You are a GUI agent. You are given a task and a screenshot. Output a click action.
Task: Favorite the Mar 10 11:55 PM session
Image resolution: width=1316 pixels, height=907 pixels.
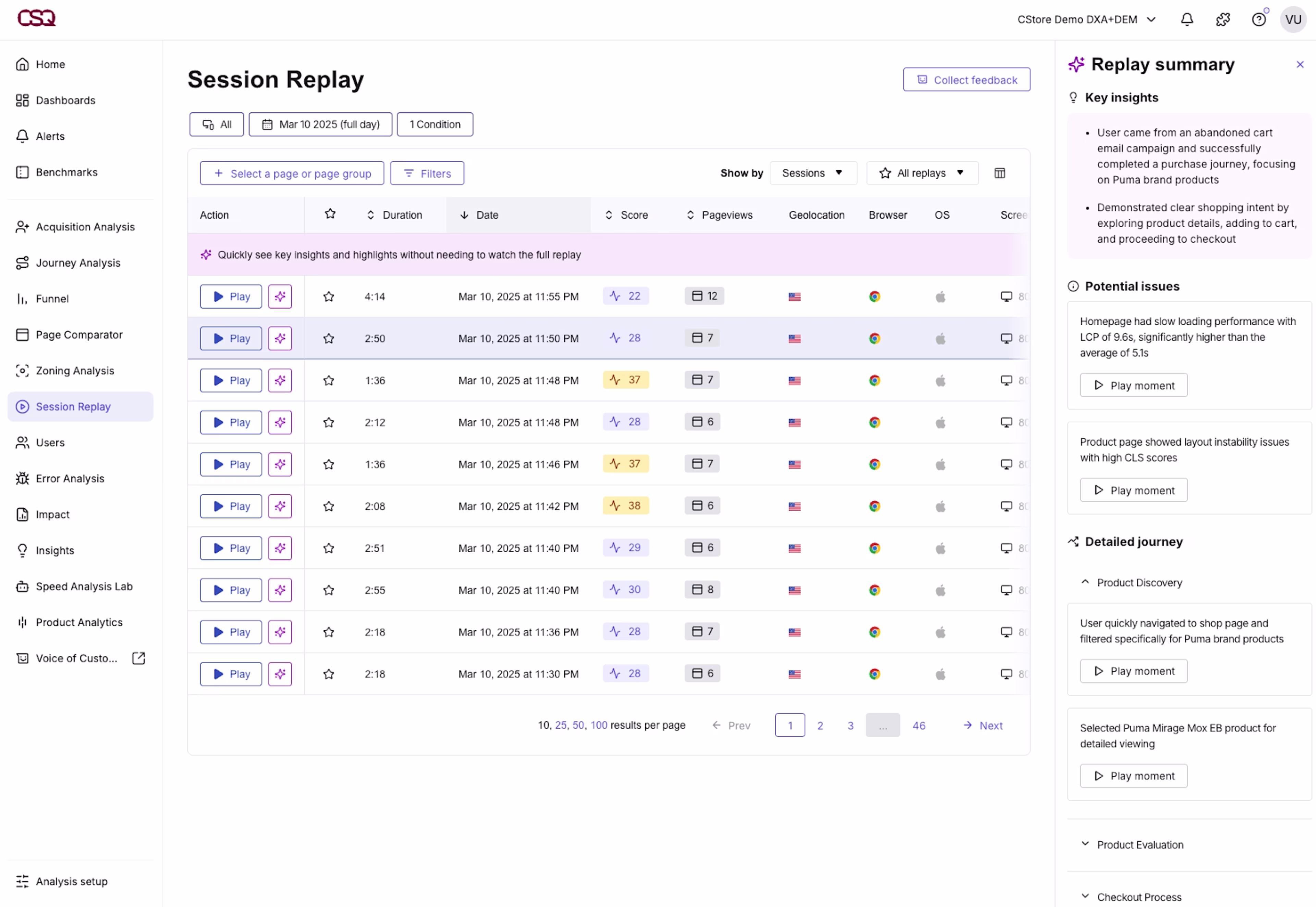coord(328,297)
